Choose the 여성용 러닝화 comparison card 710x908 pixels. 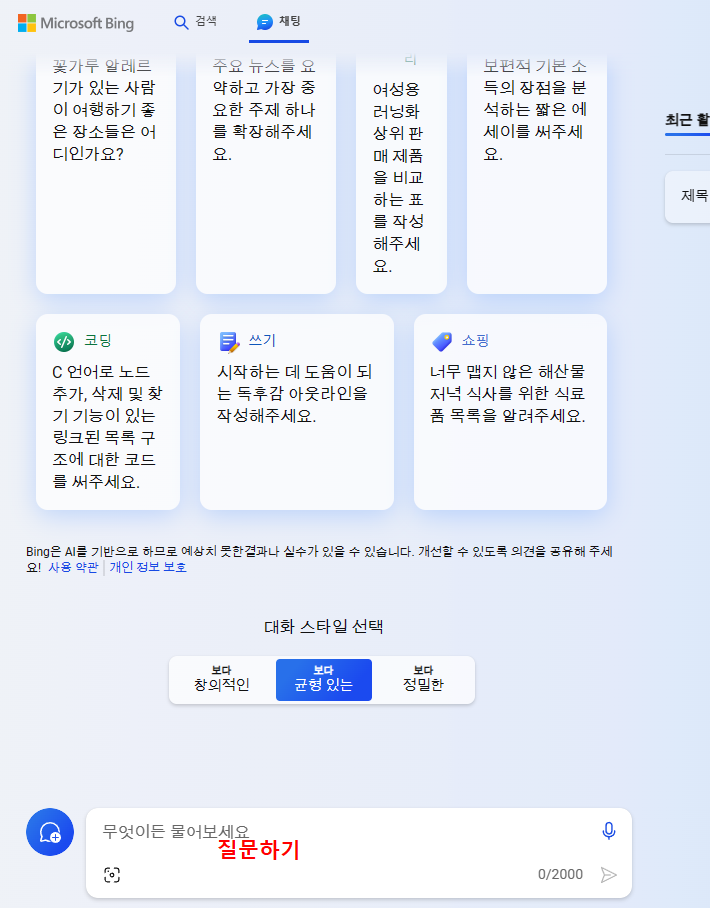401,174
